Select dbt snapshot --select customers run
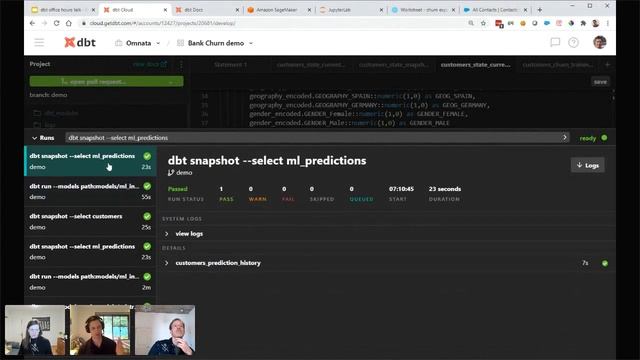Image resolution: width=640 pixels, height=360 pixels. point(90,221)
